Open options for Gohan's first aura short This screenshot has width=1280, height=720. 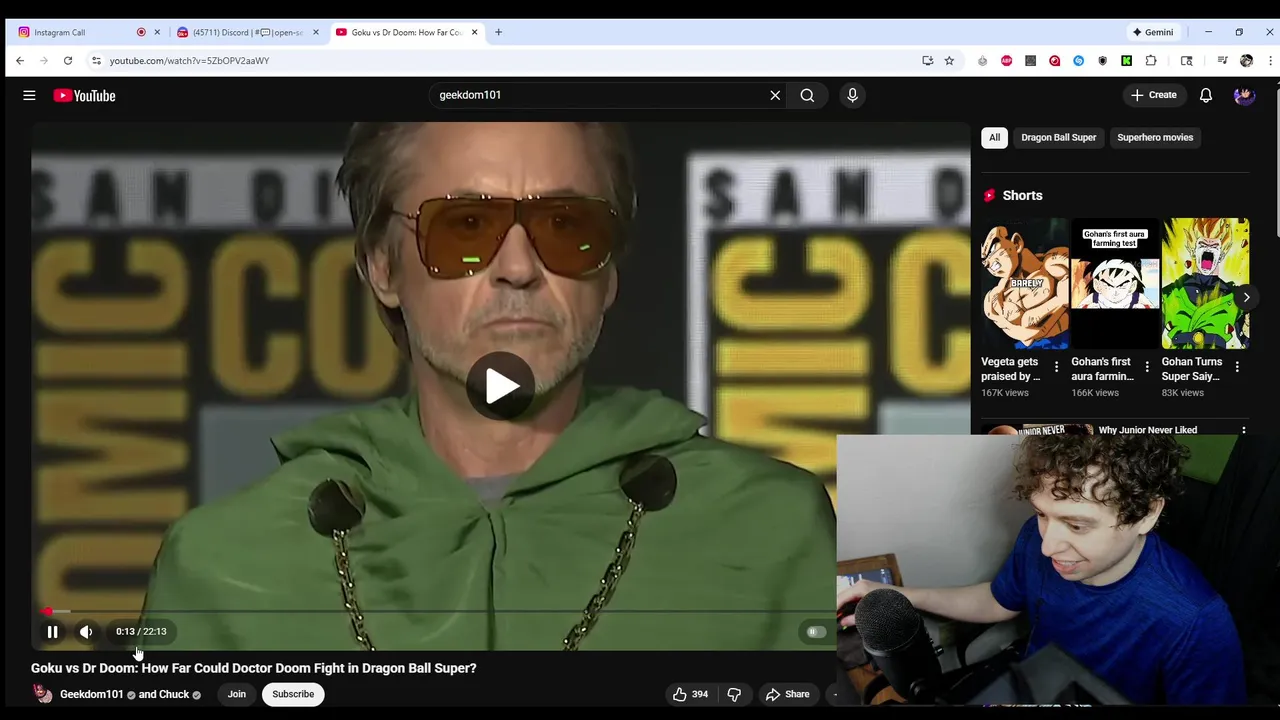pyautogui.click(x=1147, y=367)
